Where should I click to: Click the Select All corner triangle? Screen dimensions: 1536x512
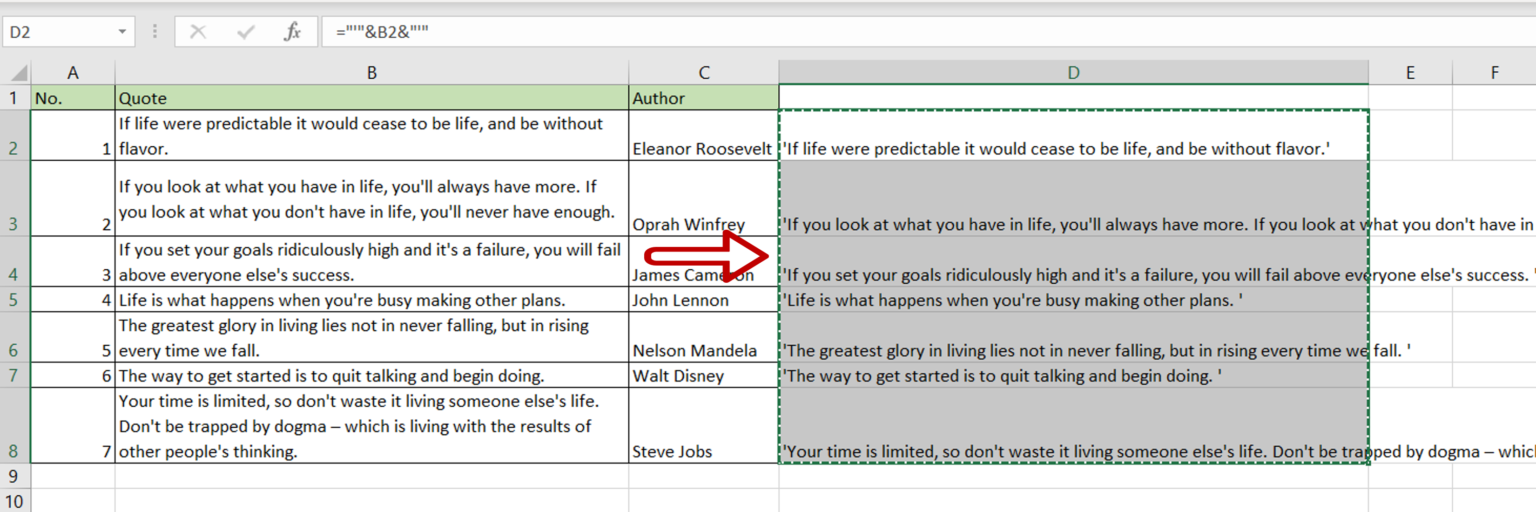coord(16,73)
